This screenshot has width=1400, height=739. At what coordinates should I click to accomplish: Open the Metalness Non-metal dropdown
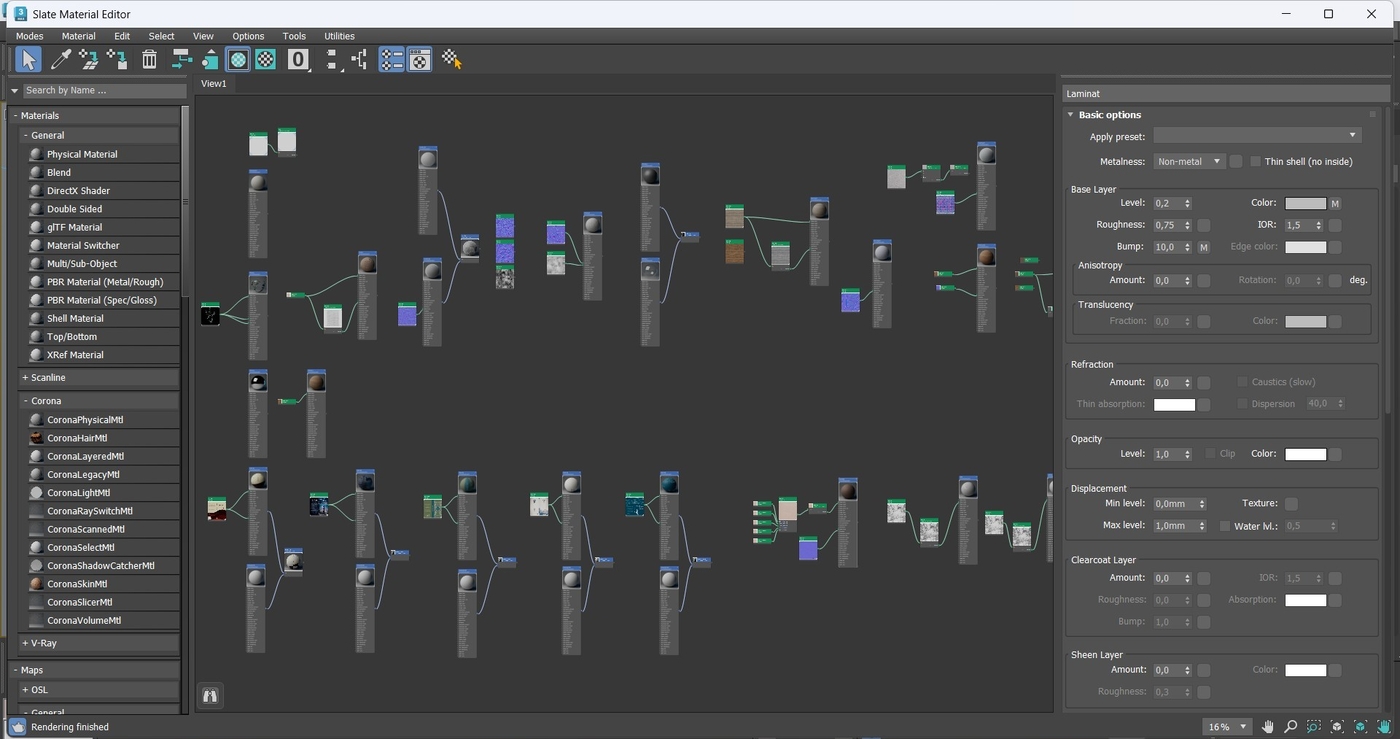(x=1189, y=162)
